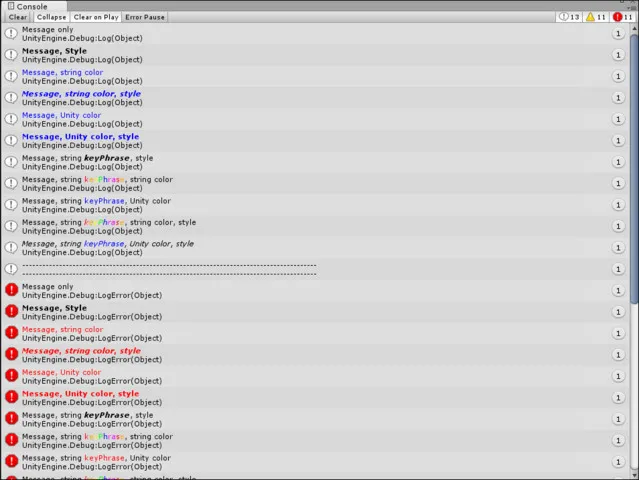The width and height of the screenshot is (639, 480).
Task: Click error icon of LogError 'Message, Style' entry
Action: click(11, 312)
